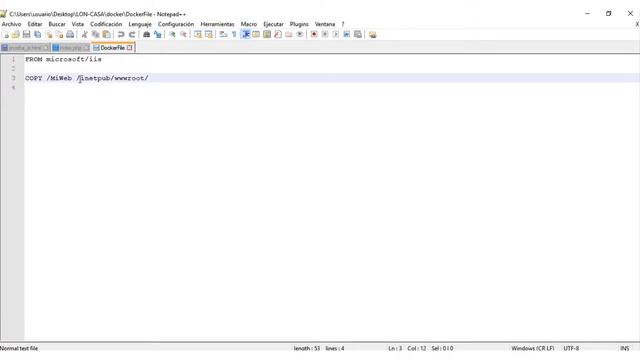Open the Lenguaje menu

tap(140, 24)
